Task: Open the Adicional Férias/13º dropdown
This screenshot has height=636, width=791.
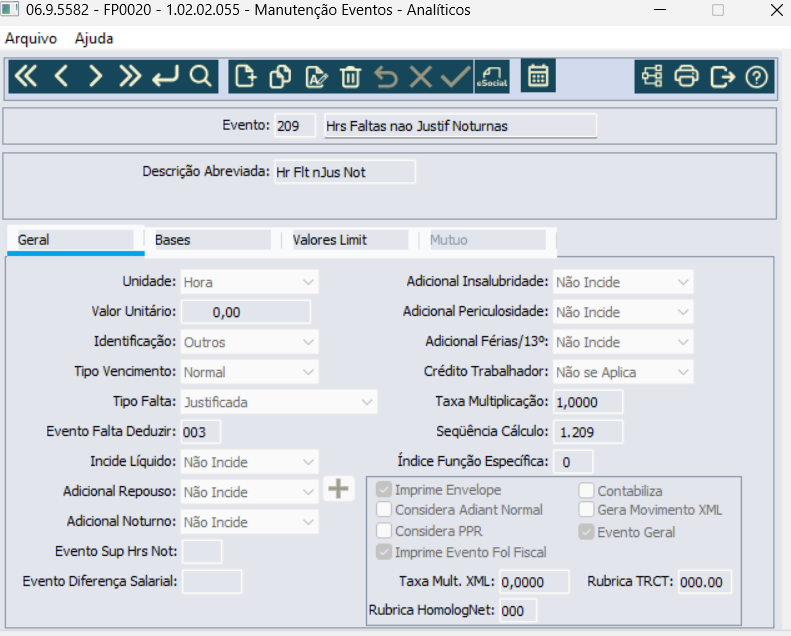Action: (x=623, y=342)
